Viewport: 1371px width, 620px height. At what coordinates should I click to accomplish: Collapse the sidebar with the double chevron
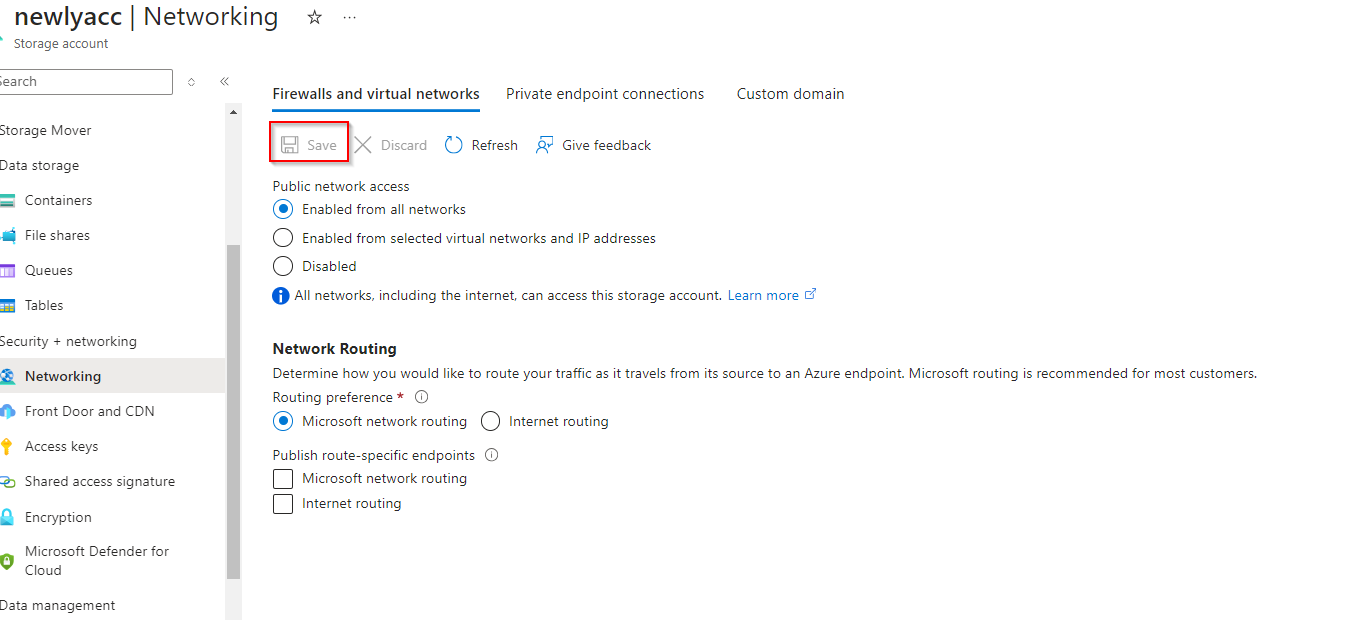(x=225, y=82)
